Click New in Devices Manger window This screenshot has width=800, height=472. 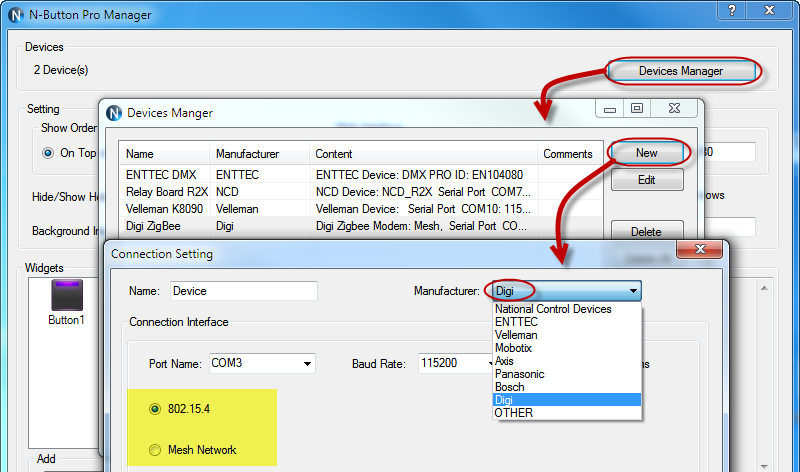pyautogui.click(x=647, y=153)
